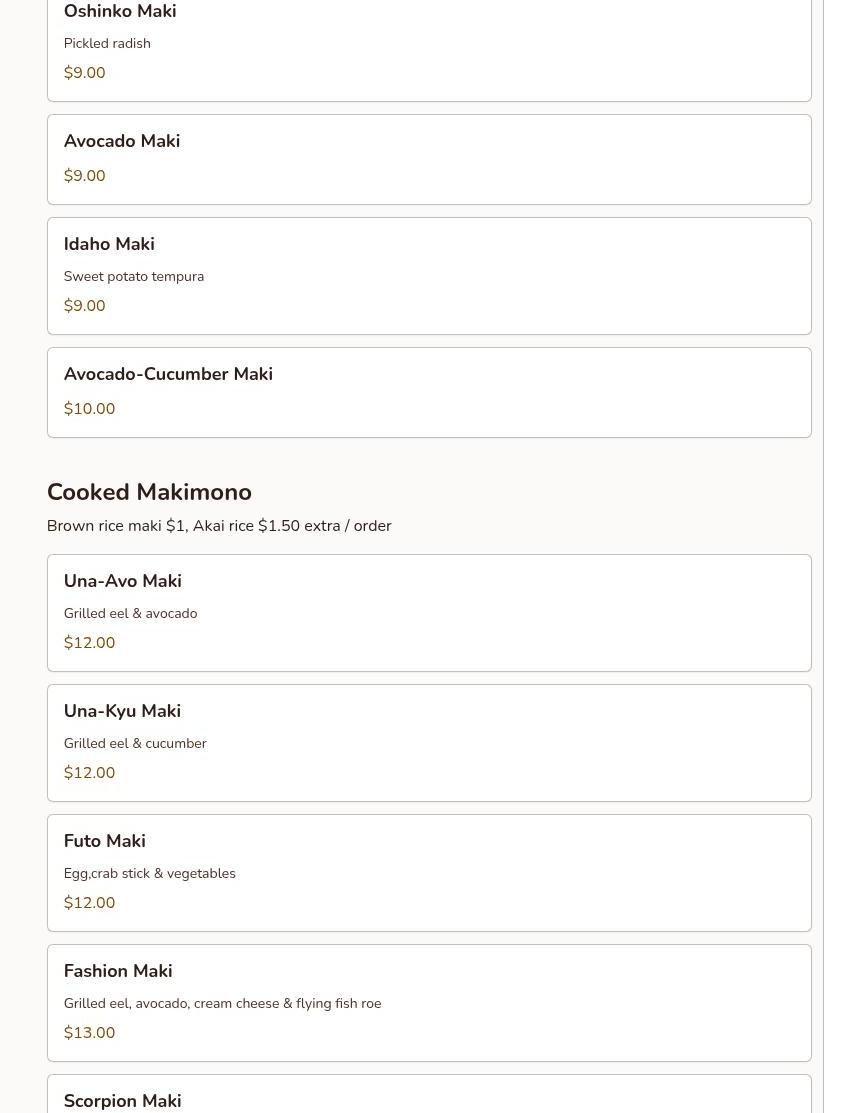Click the brown rice extra charge note
Viewport: 844px width, 1113px height.
(x=219, y=526)
